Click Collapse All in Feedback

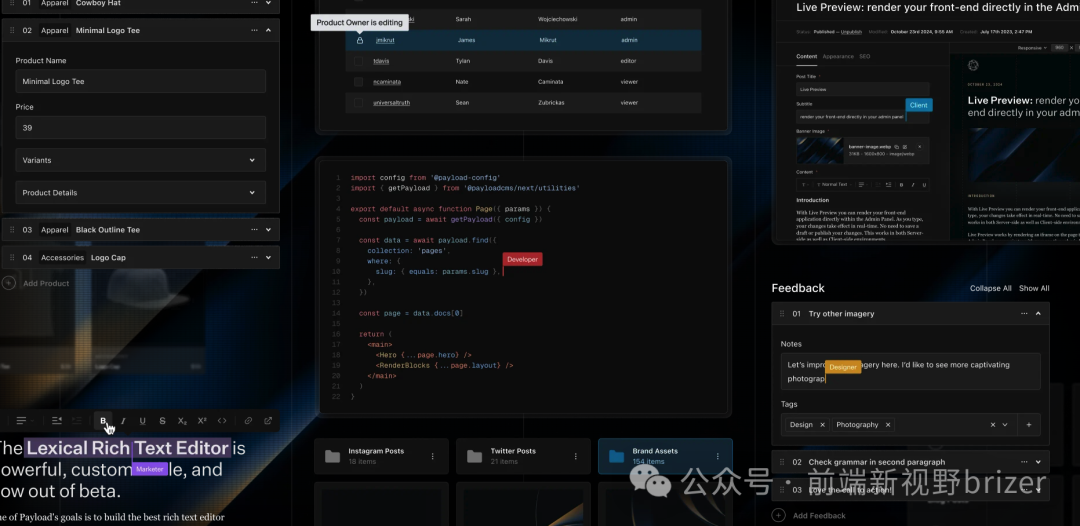pyautogui.click(x=990, y=288)
